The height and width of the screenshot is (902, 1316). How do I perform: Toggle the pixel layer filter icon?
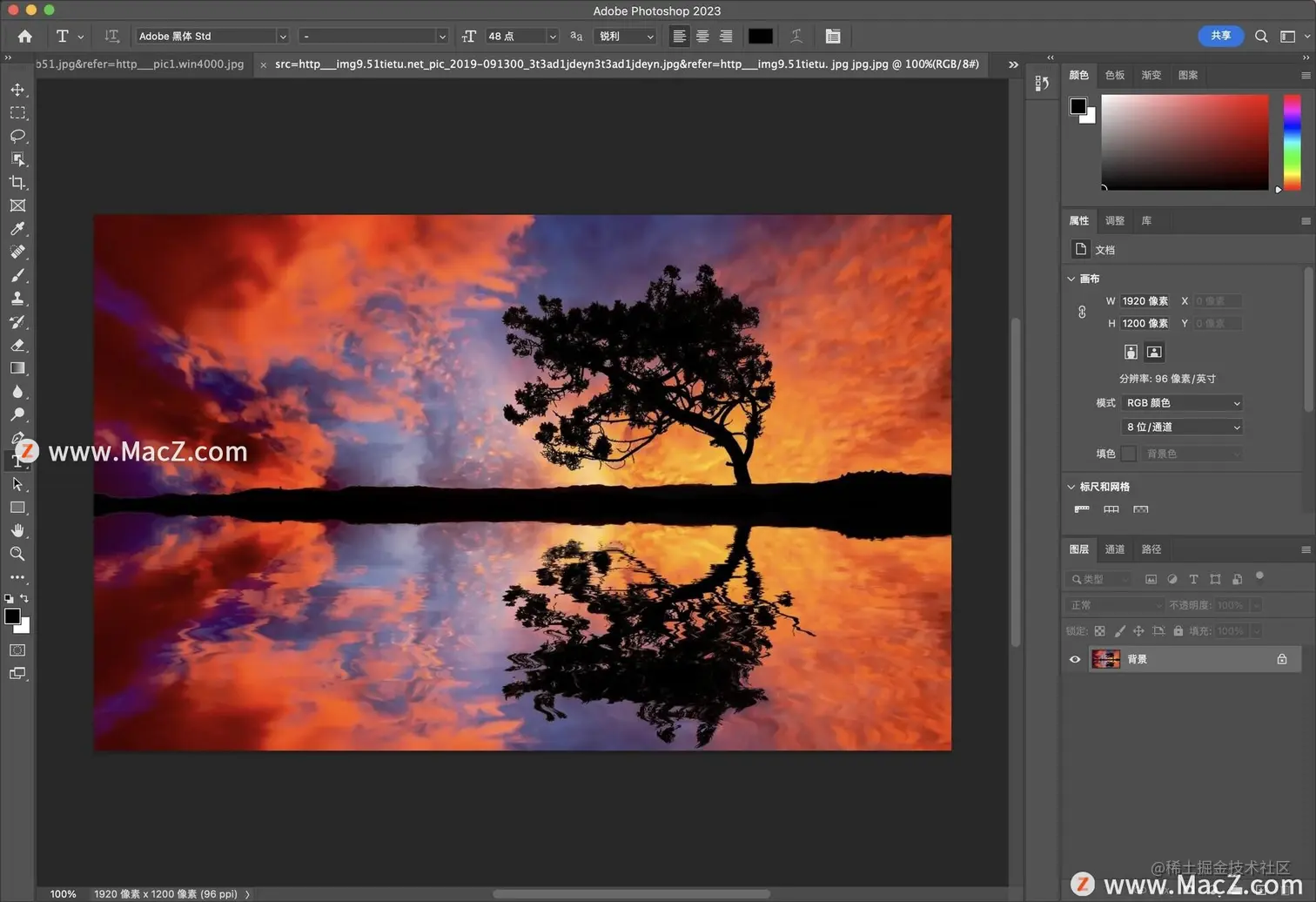(x=1151, y=579)
